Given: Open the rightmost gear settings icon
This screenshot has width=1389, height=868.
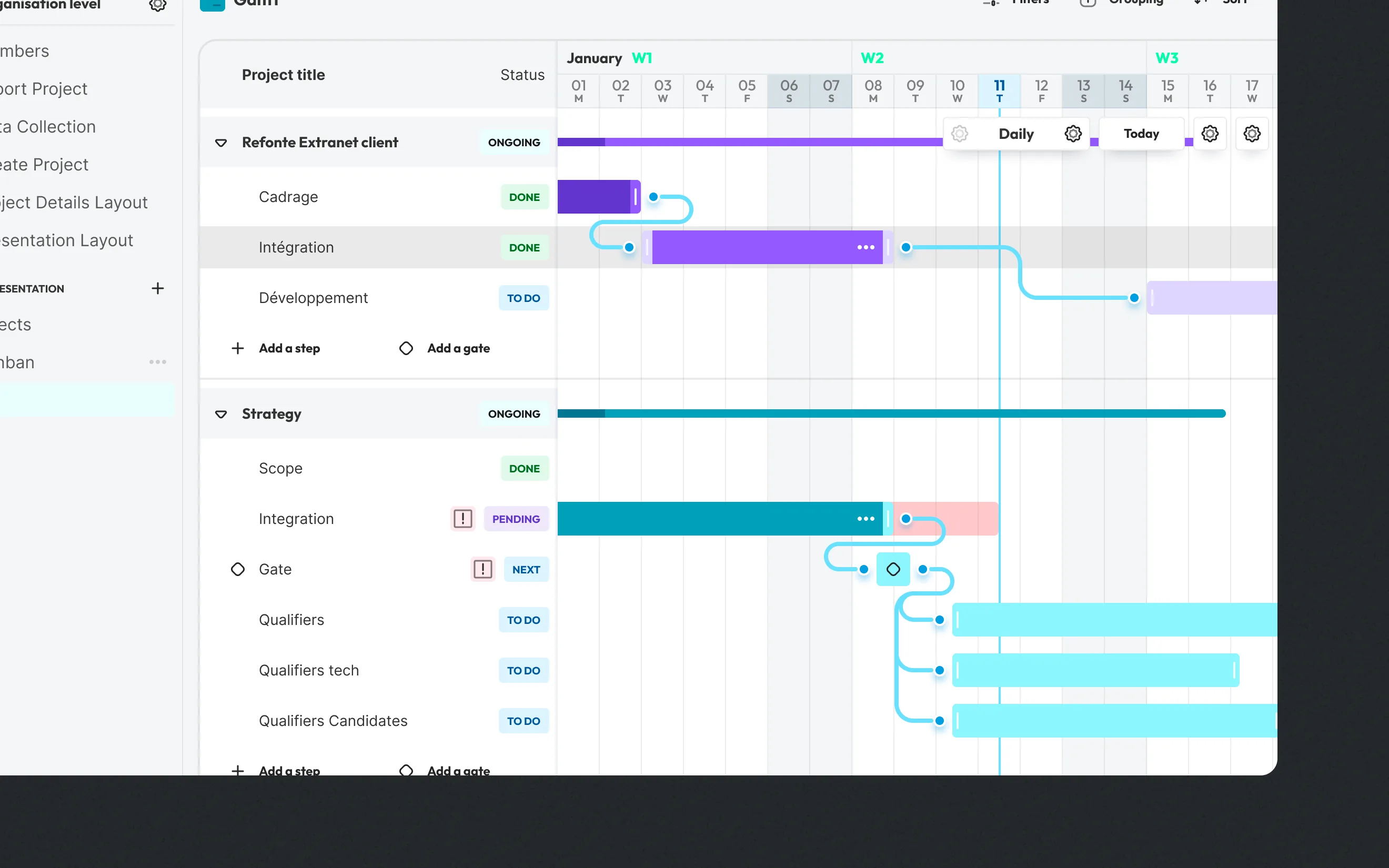Looking at the screenshot, I should 1252,134.
